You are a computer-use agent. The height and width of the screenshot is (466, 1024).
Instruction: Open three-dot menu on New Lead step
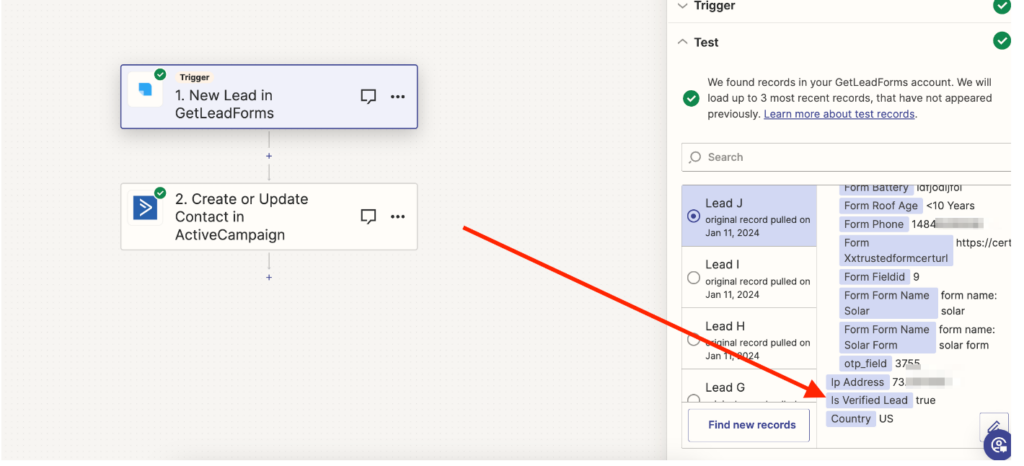point(398,97)
